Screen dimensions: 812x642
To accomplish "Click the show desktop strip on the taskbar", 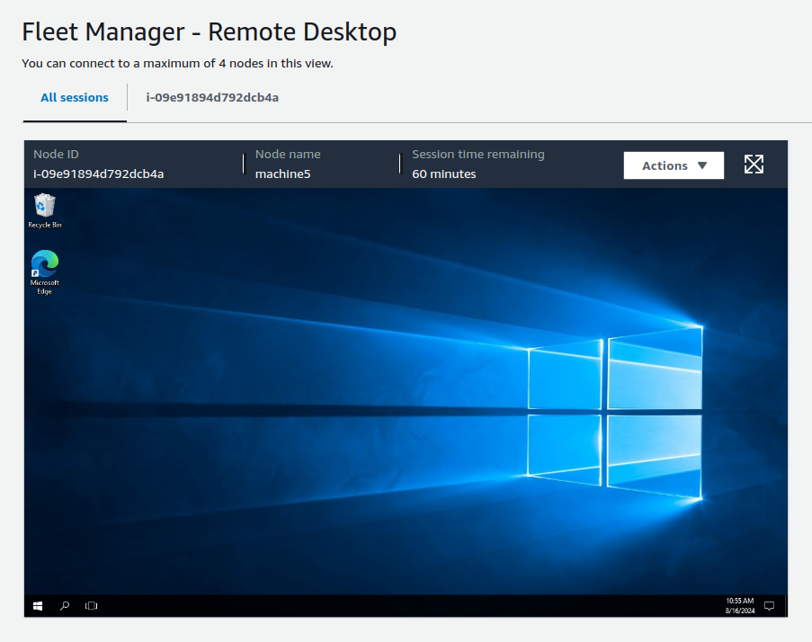I will coord(786,606).
